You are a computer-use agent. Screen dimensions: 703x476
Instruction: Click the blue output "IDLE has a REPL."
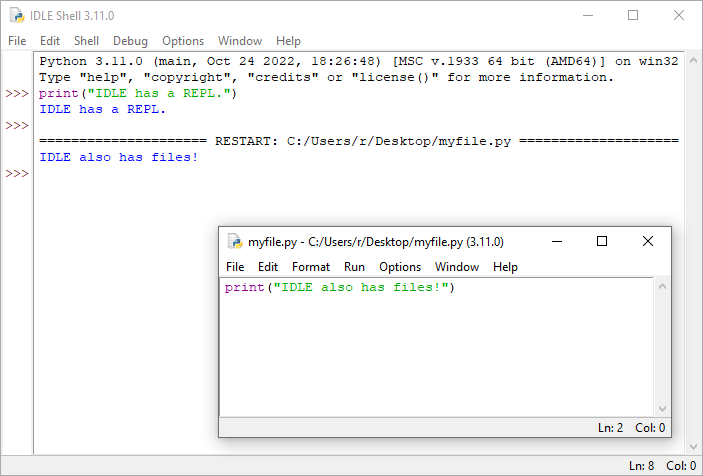pyautogui.click(x=103, y=109)
